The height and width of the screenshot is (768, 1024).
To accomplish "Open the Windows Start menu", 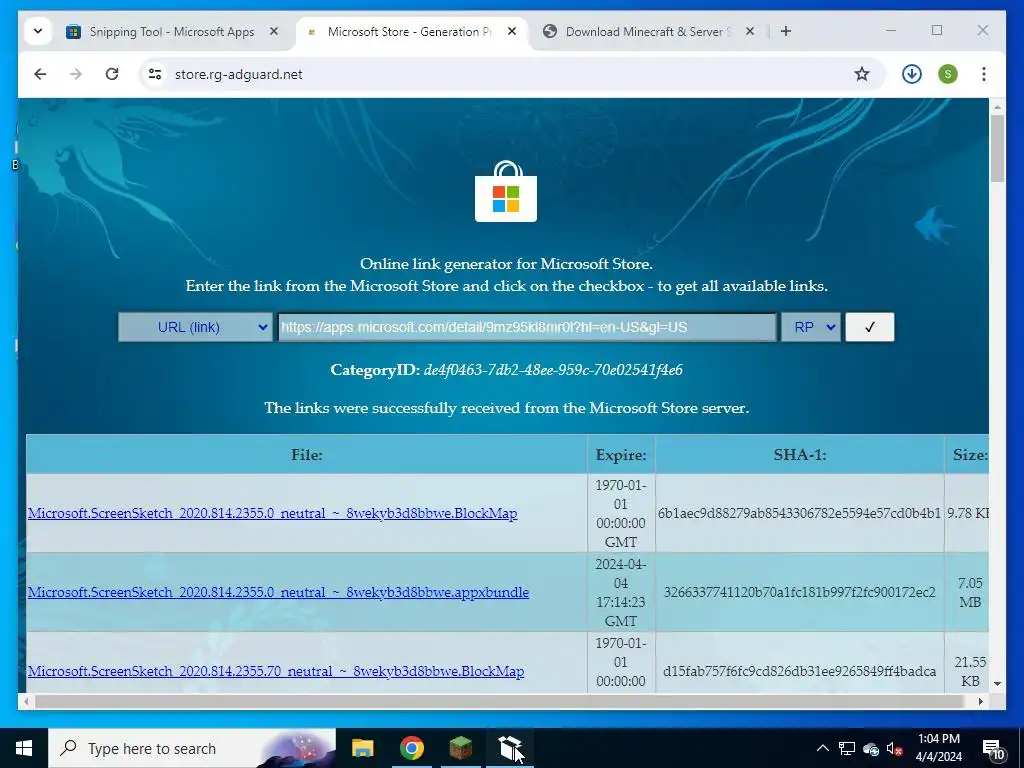I will [24, 748].
